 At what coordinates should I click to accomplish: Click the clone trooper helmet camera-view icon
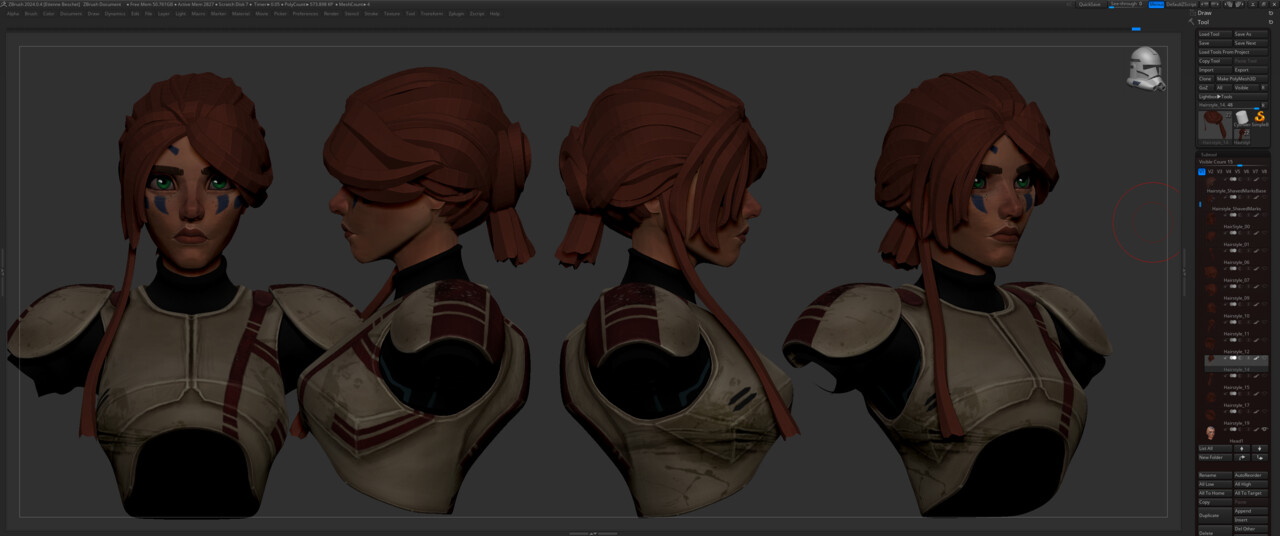1146,69
